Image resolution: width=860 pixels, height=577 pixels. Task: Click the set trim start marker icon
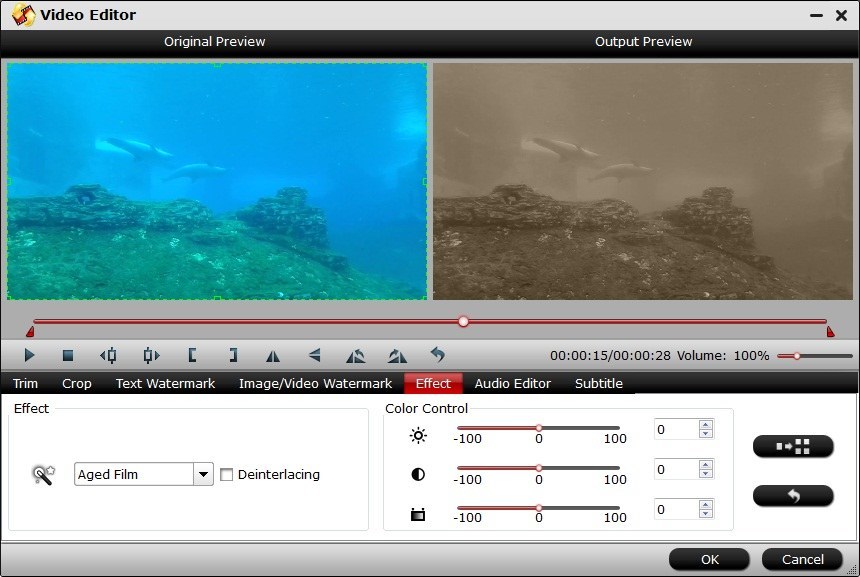190,355
